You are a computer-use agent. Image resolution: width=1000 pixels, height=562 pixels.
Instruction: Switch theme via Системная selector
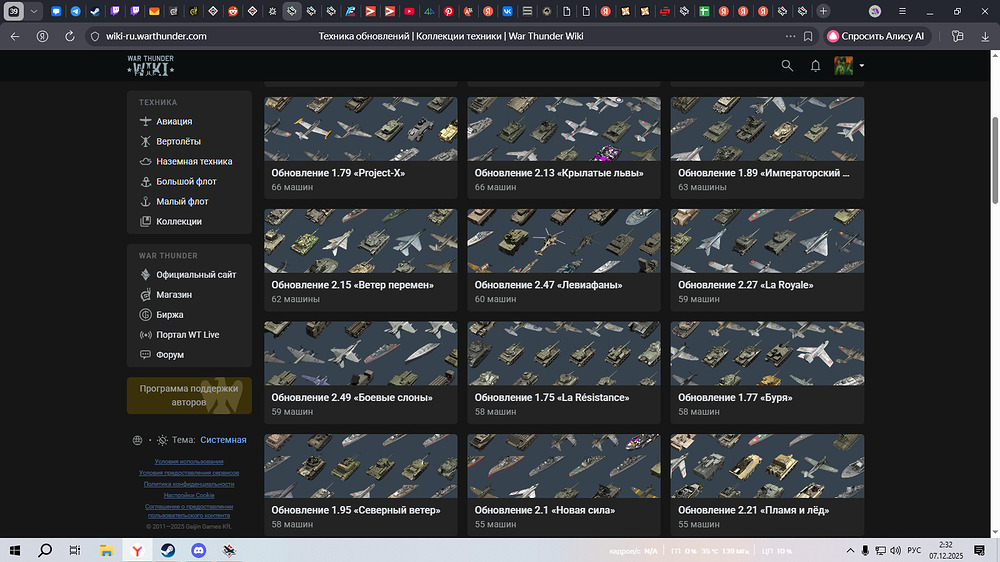[222, 440]
